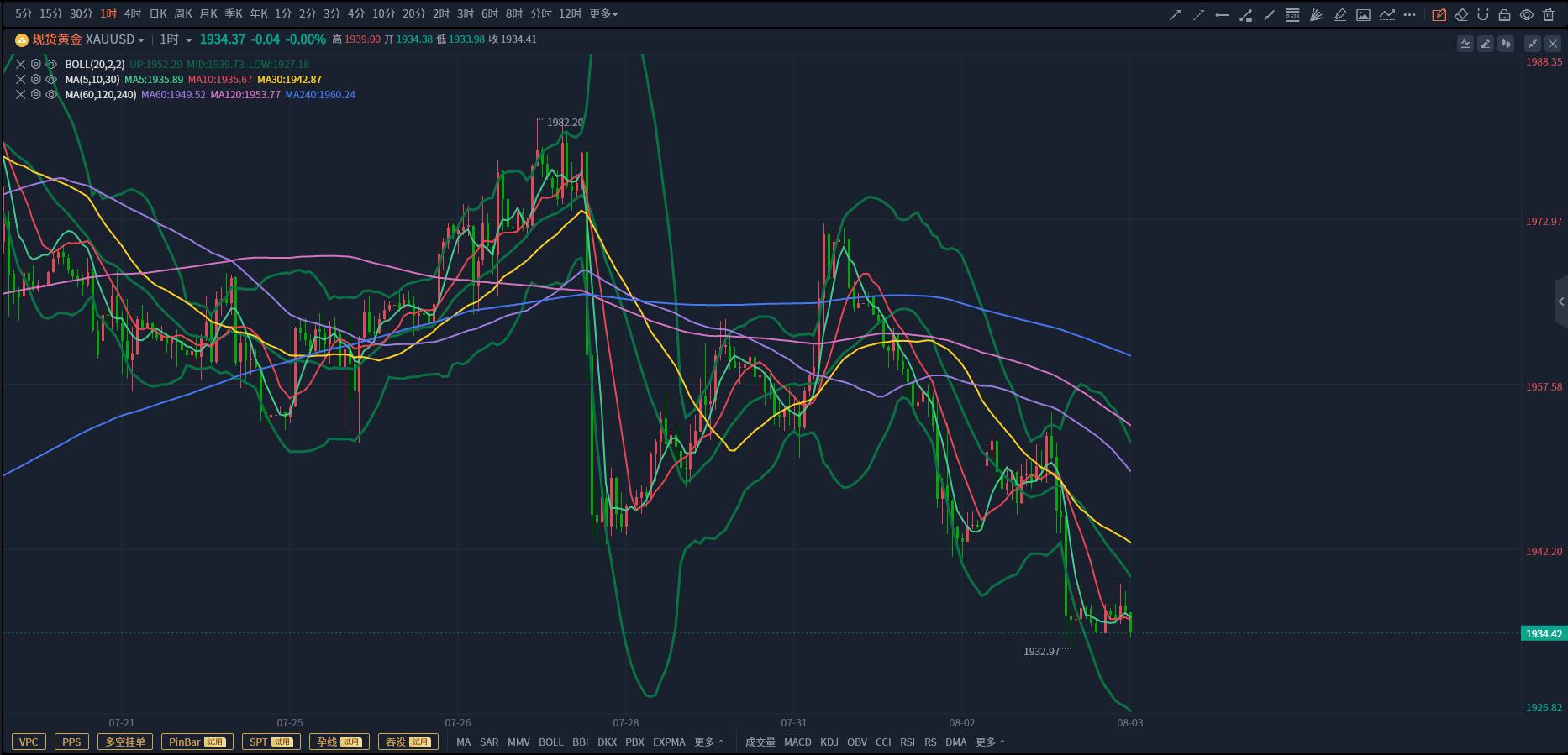Click the 孕线 trial button

[x=339, y=742]
